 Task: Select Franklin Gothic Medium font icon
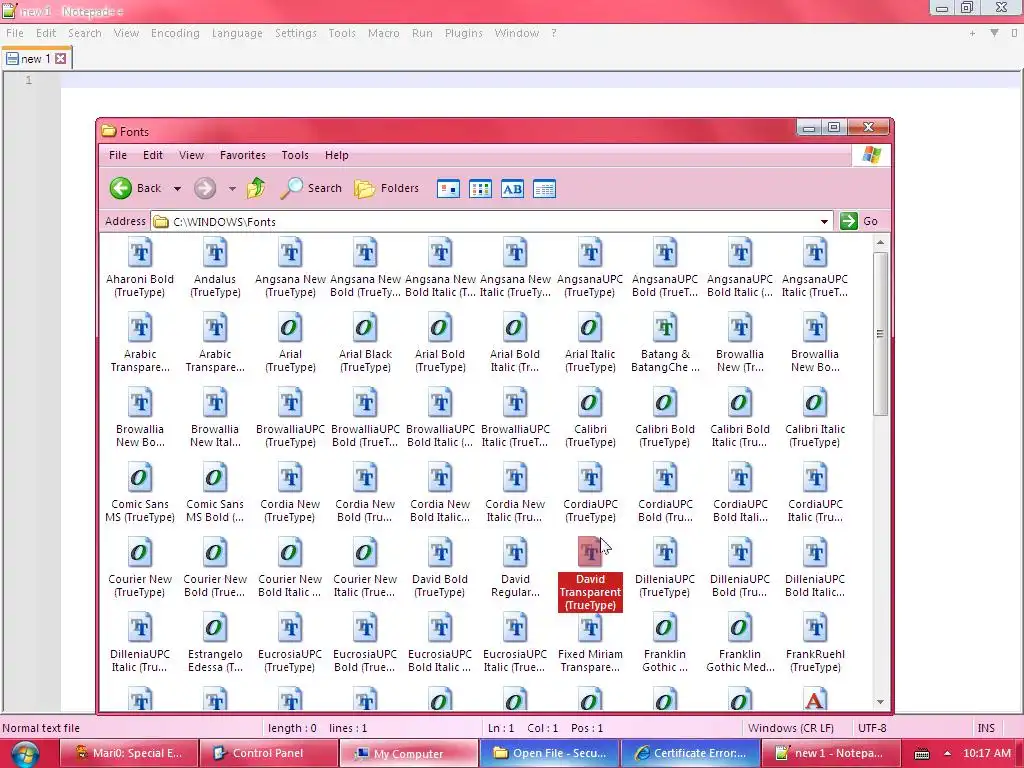coord(740,628)
